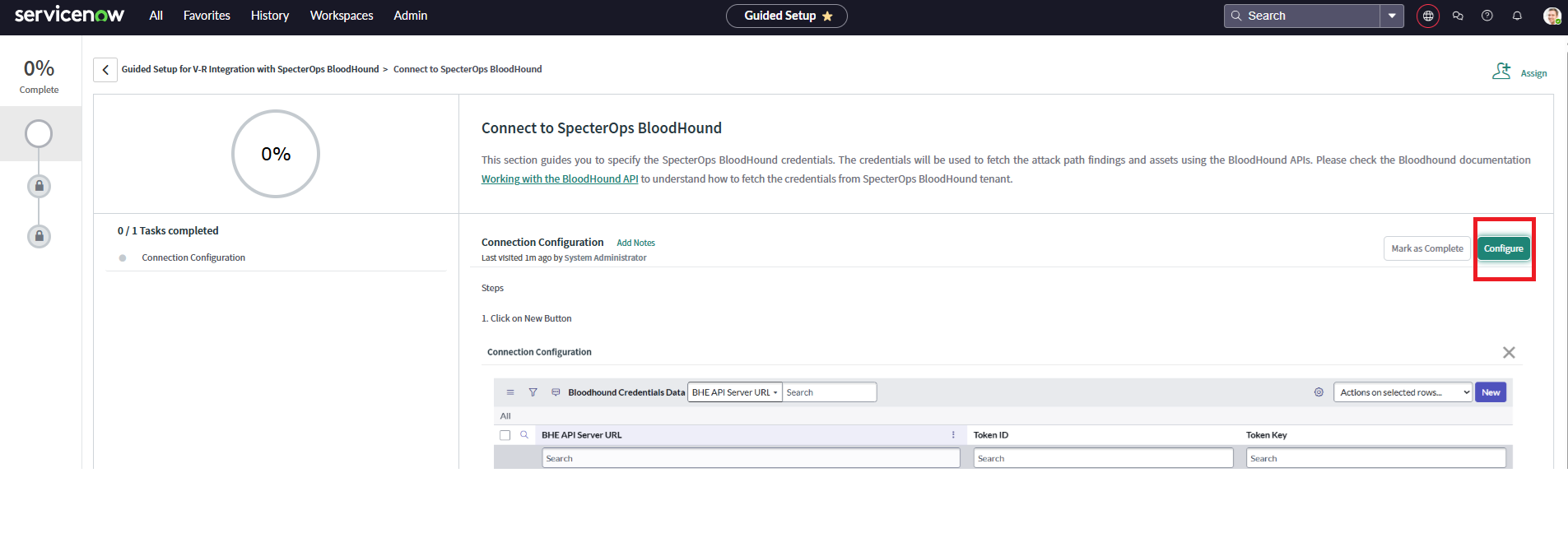Open the list hamburger menu icon
This screenshot has height=533, width=1568.
[510, 392]
